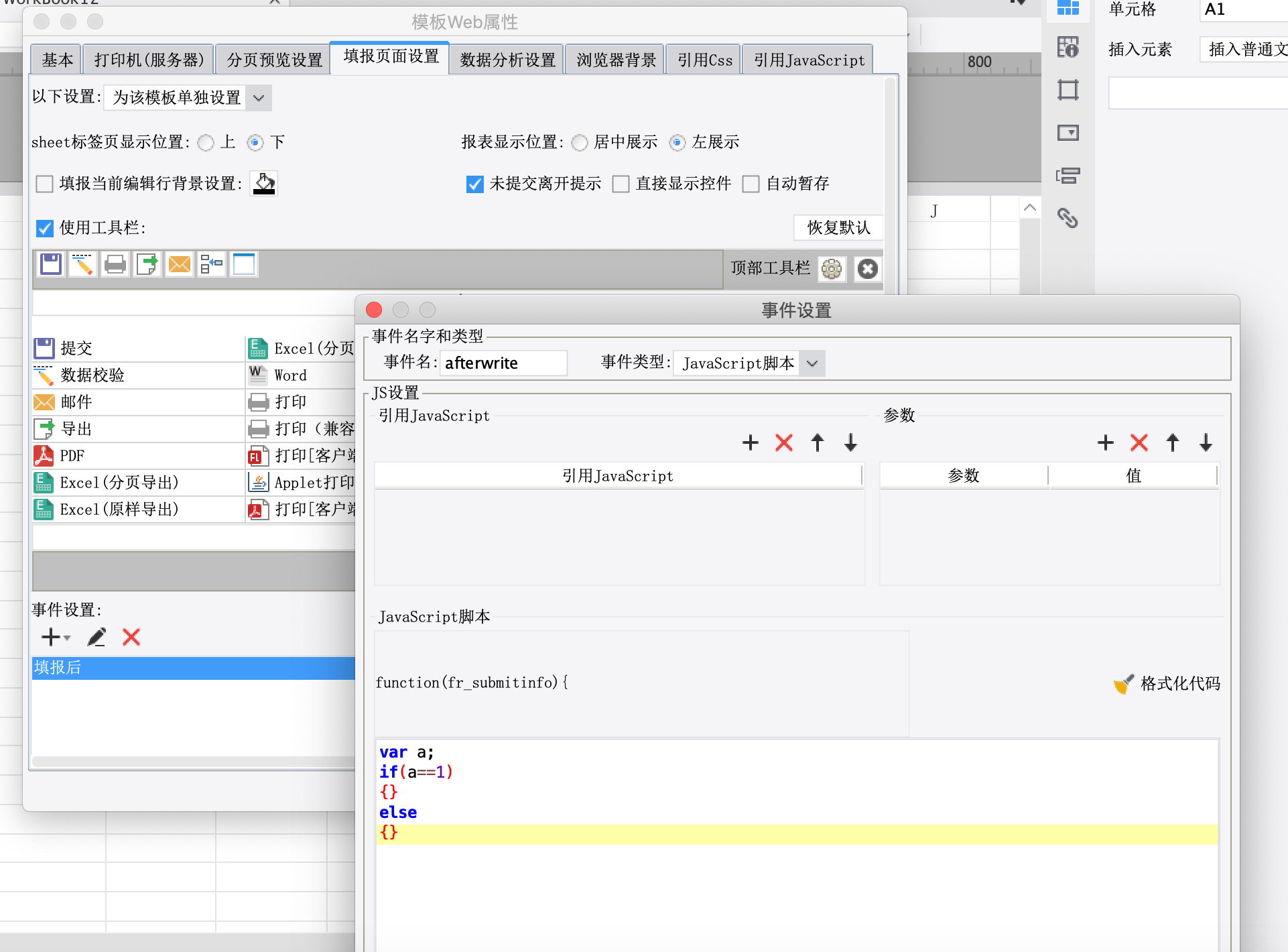
Task: Open cell attributes icon in right sidebar
Action: [x=1068, y=47]
